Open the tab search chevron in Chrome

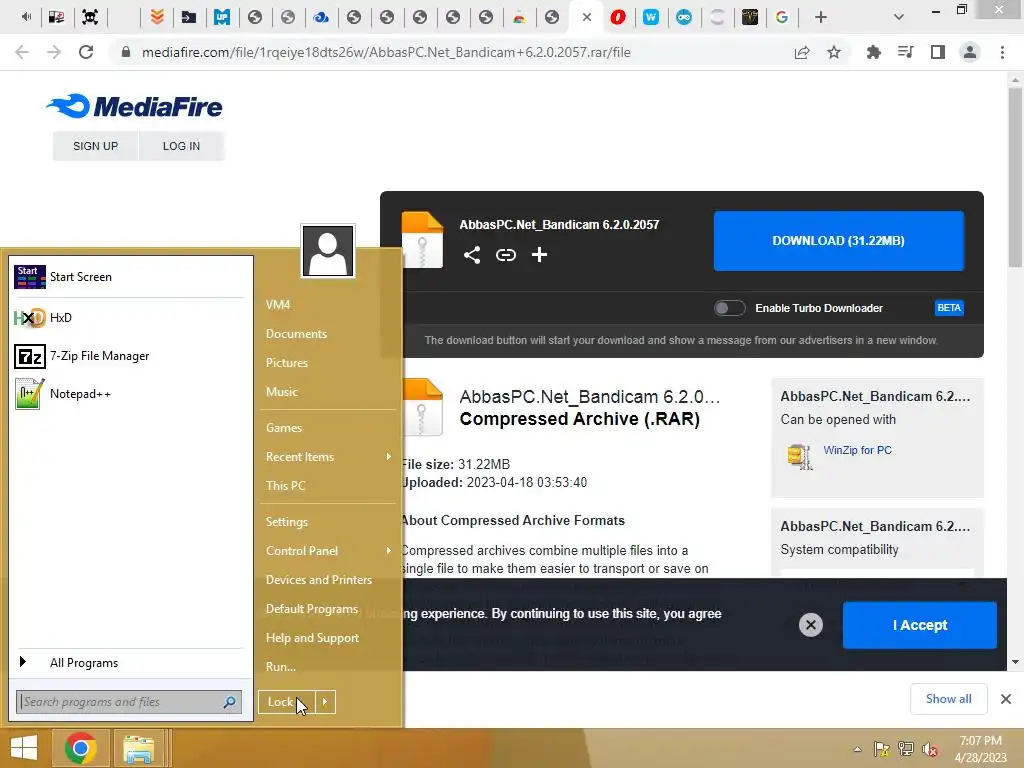tap(899, 17)
